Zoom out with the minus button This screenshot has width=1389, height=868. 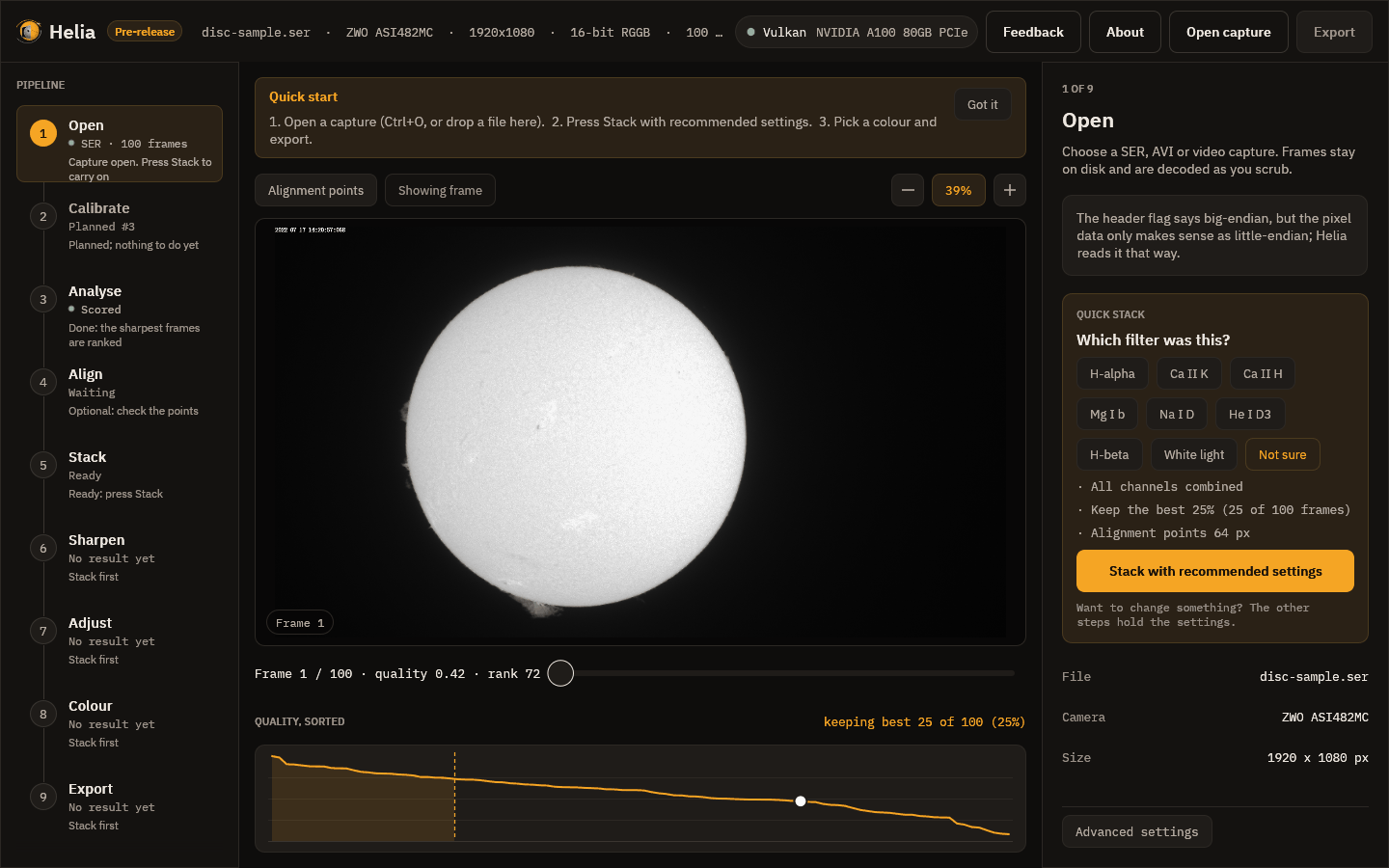coord(908,190)
